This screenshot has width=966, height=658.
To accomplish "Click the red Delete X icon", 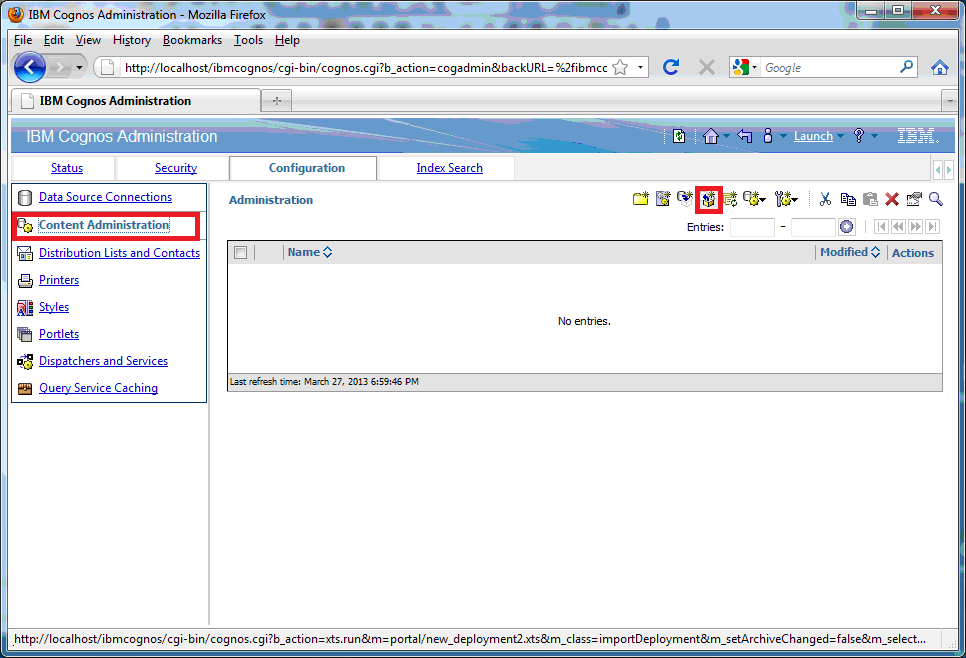I will (x=891, y=199).
